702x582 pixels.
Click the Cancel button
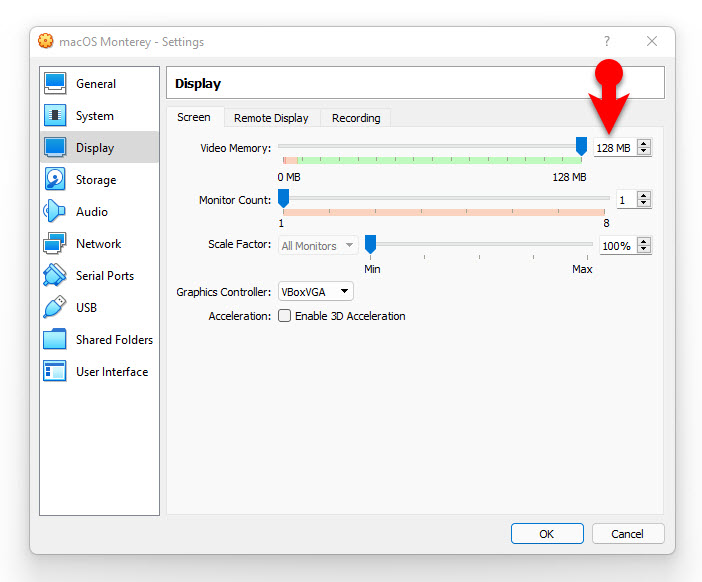(x=628, y=534)
